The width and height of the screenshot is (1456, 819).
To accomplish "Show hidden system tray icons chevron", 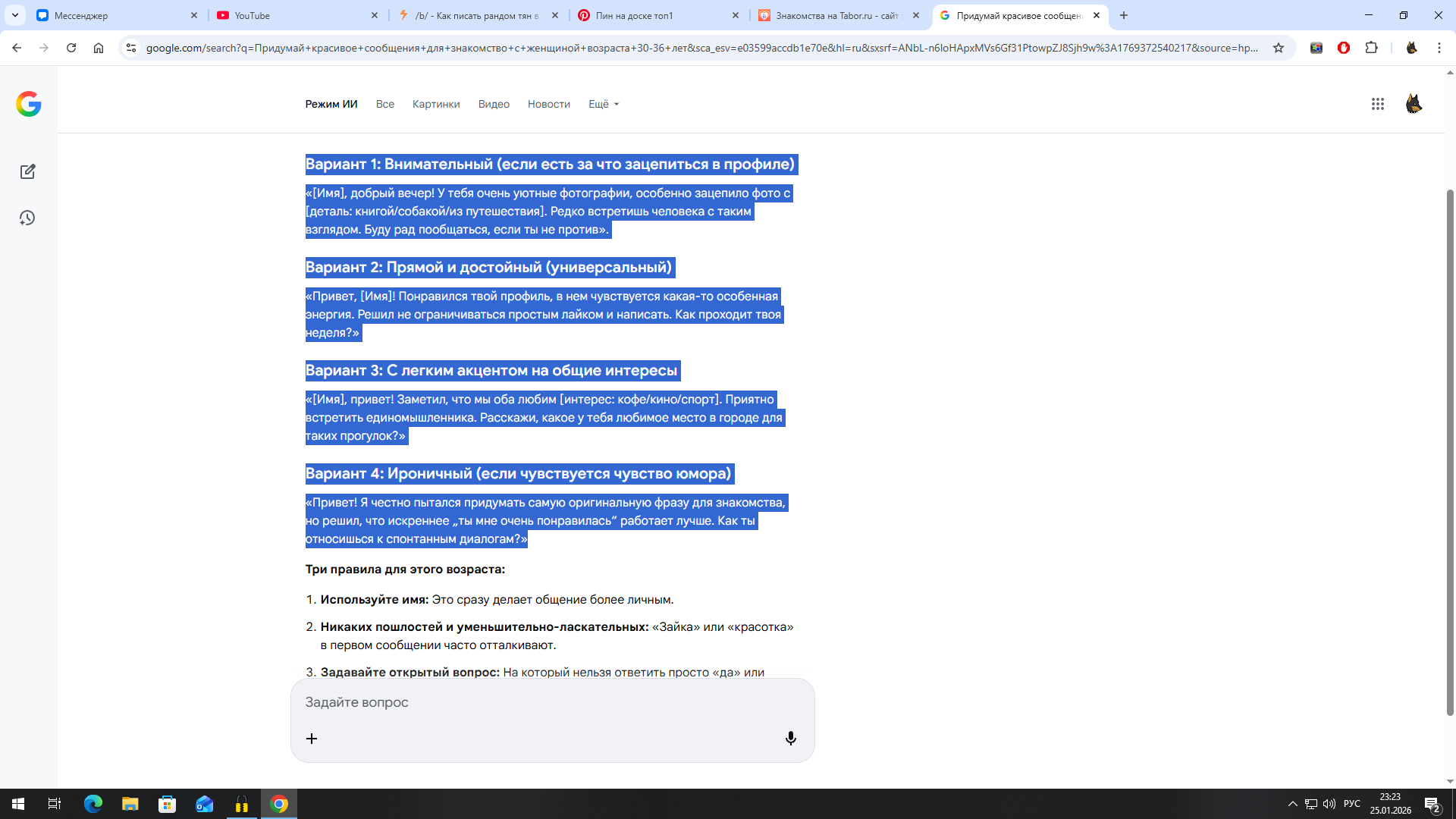I will click(x=1292, y=804).
